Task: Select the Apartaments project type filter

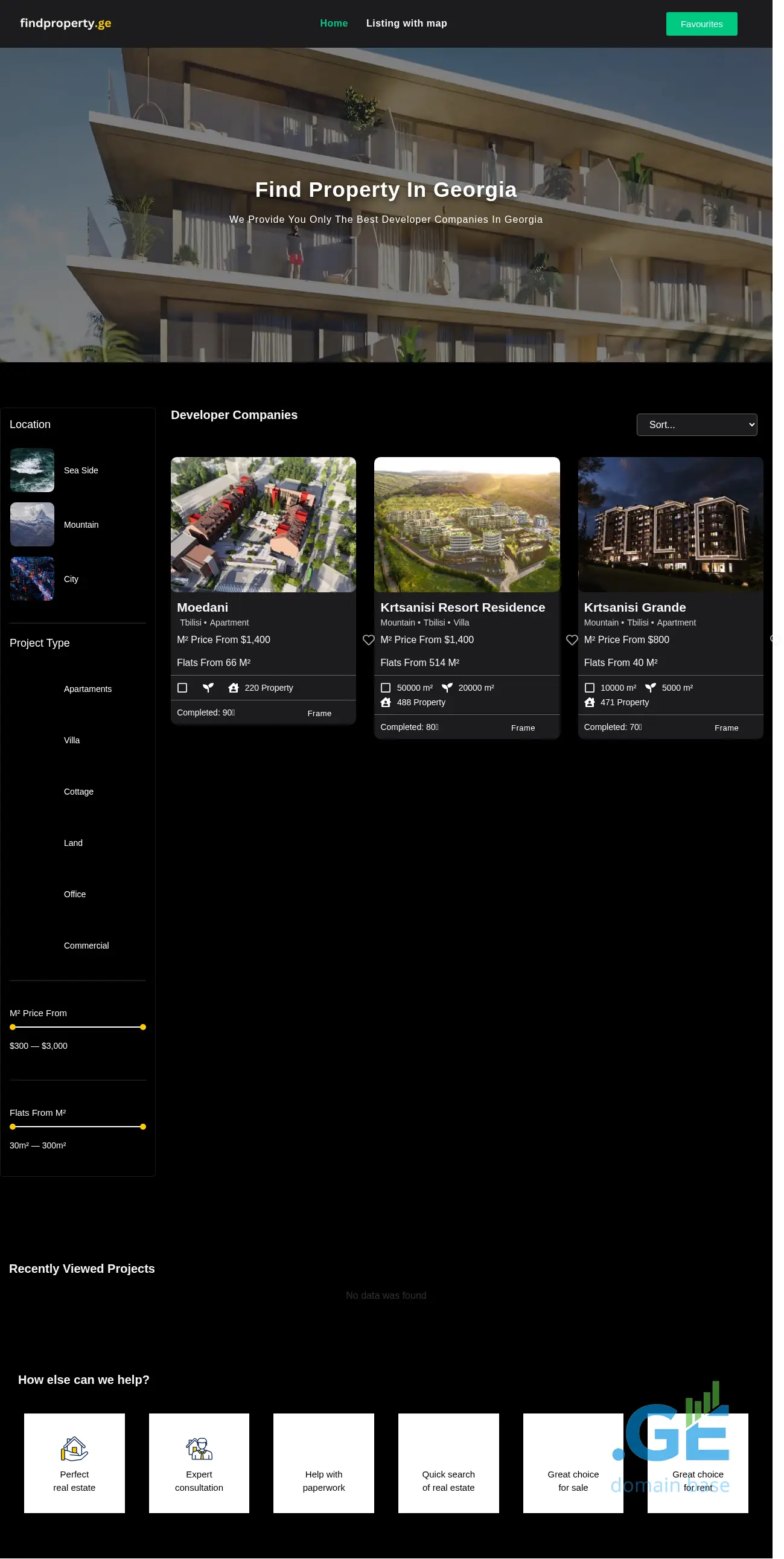Action: (87, 689)
